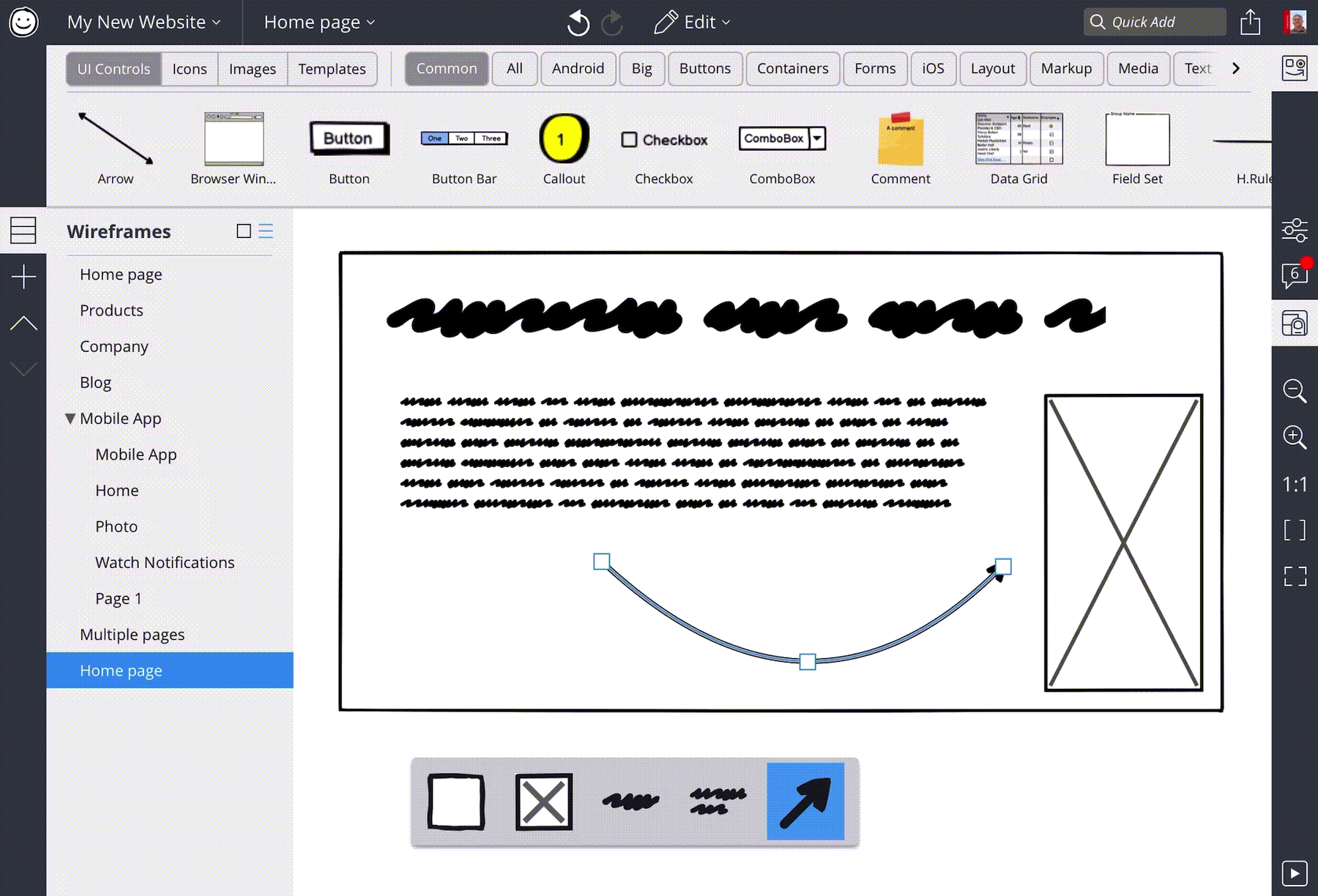1318x896 pixels.
Task: Switch wireframes to thumbnail grid view
Action: point(244,231)
